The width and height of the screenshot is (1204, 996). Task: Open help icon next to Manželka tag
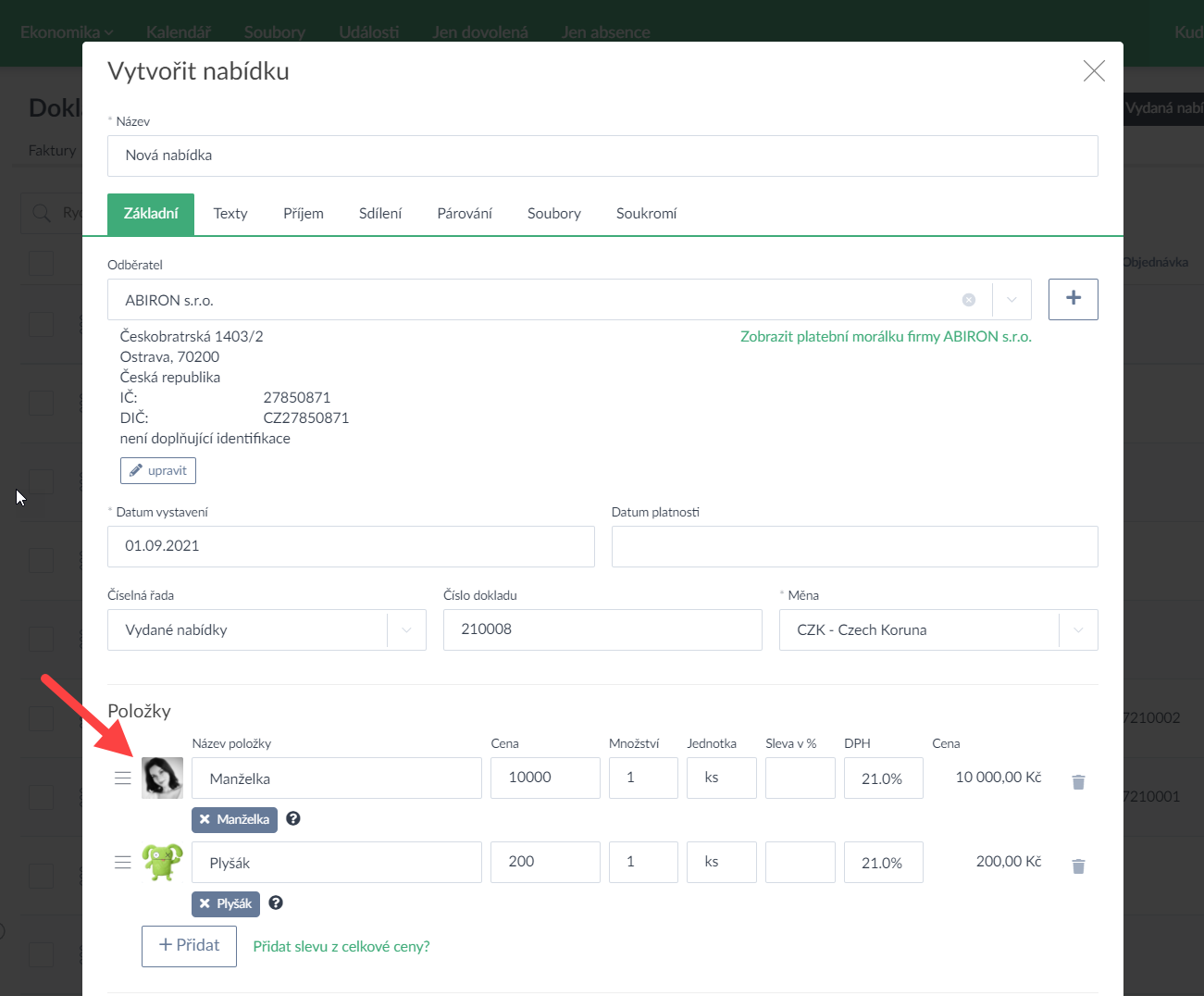tap(293, 818)
